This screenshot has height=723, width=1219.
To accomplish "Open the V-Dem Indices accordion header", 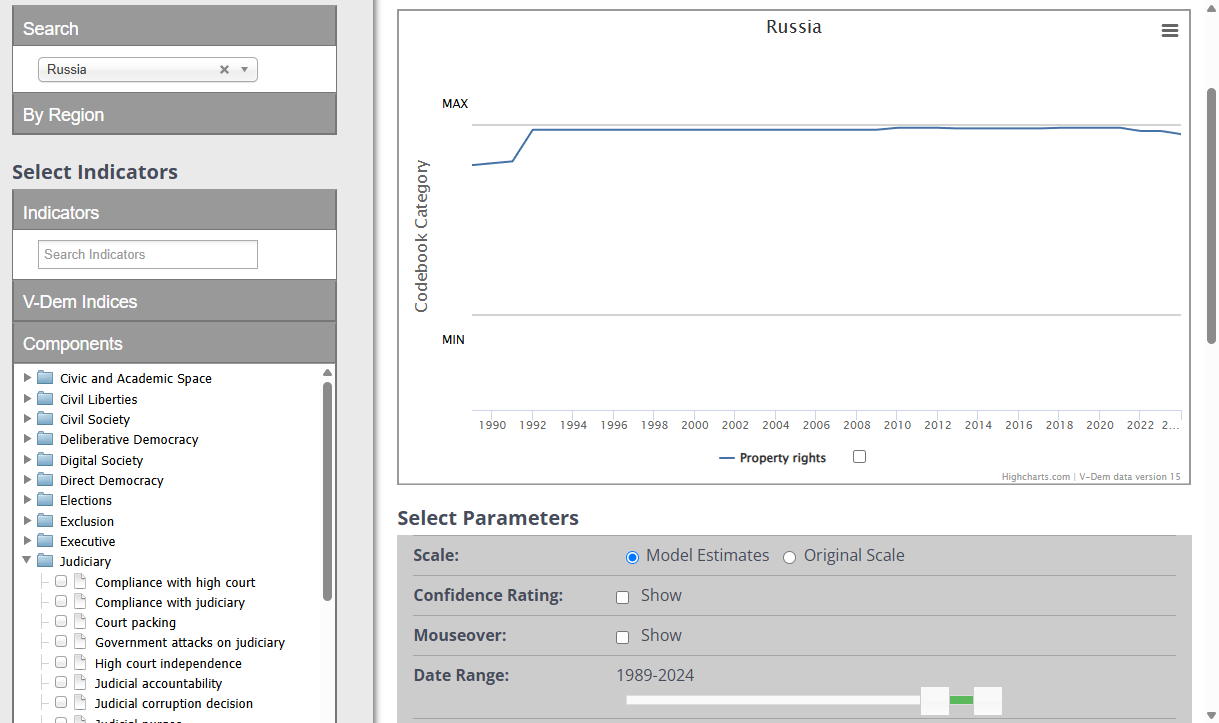I will [x=174, y=301].
